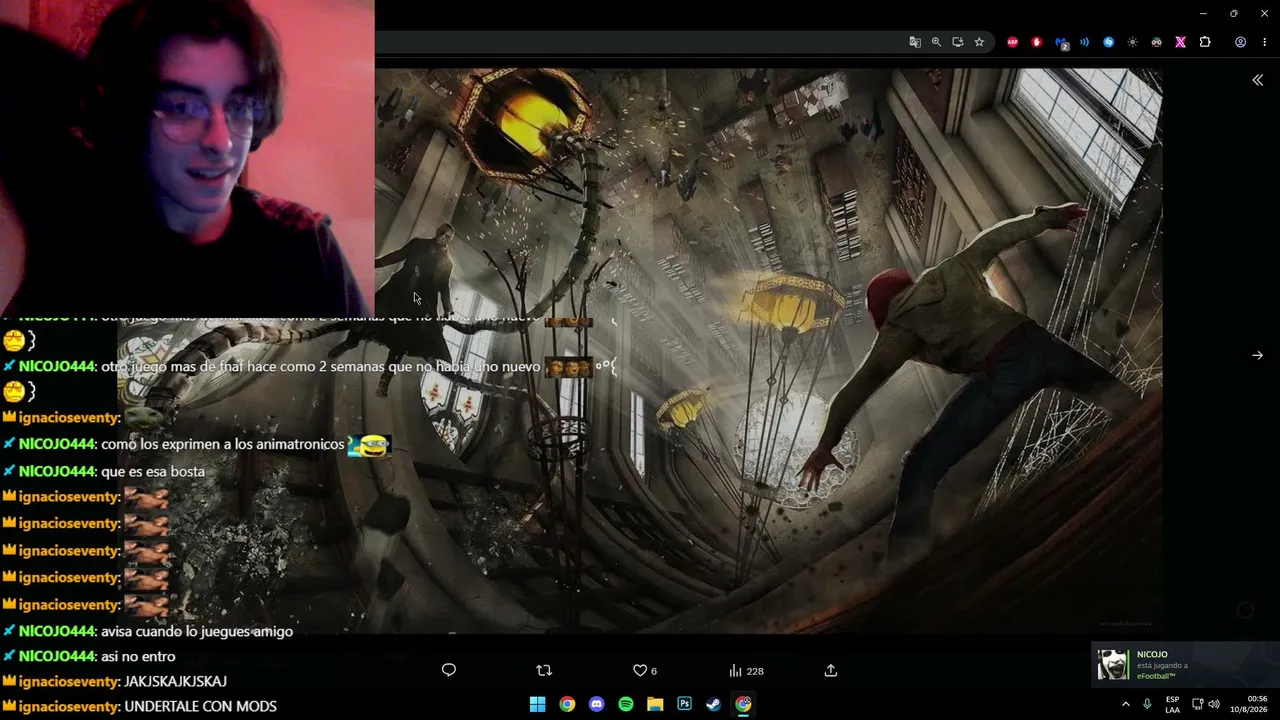
Task: Click the NICOJO Steam notification popup
Action: point(1185,664)
